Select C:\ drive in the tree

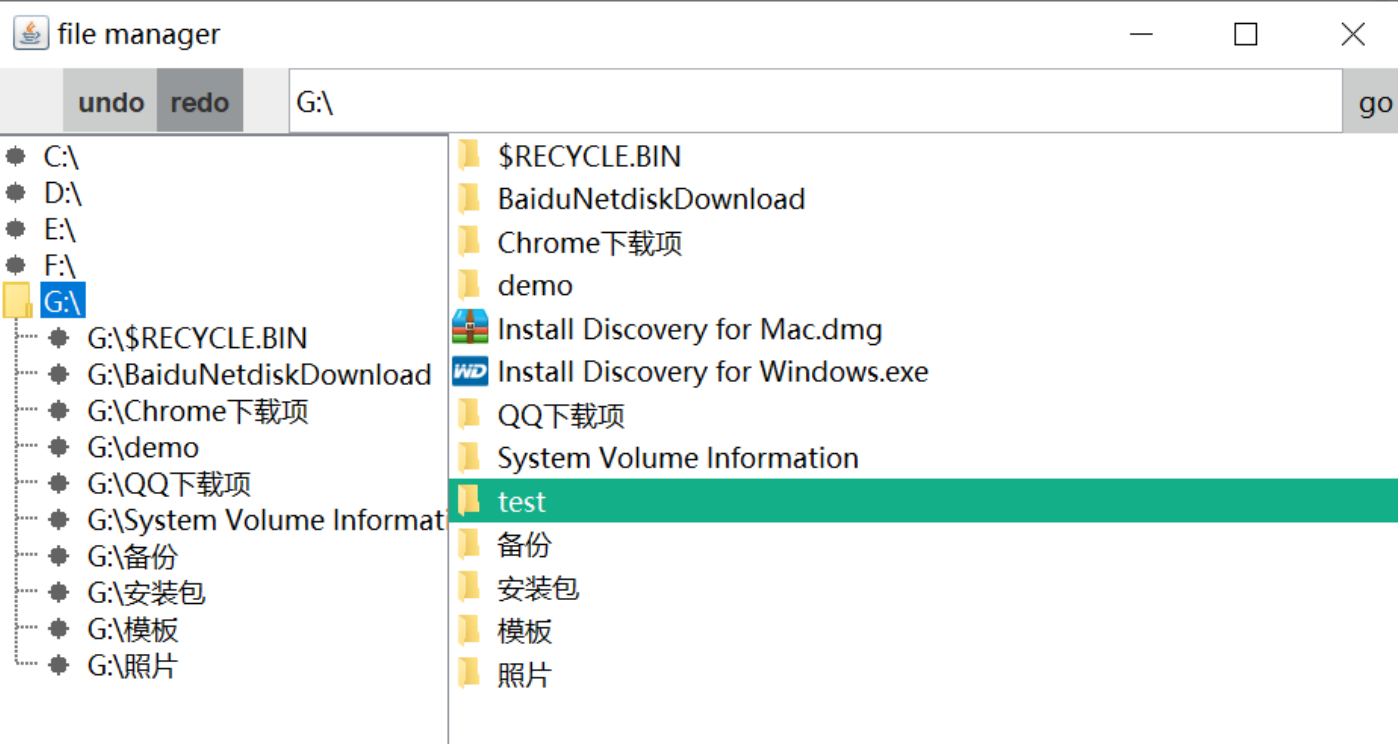(x=61, y=157)
